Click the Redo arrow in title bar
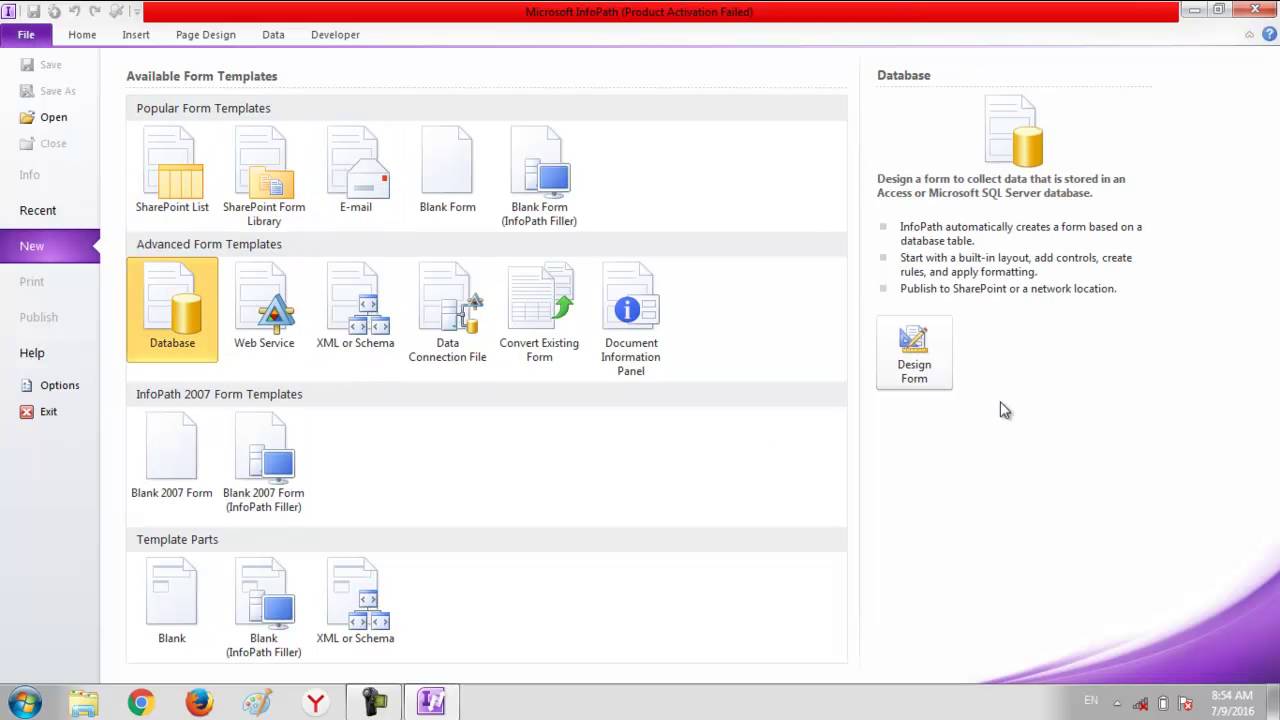This screenshot has width=1280, height=720. [95, 11]
